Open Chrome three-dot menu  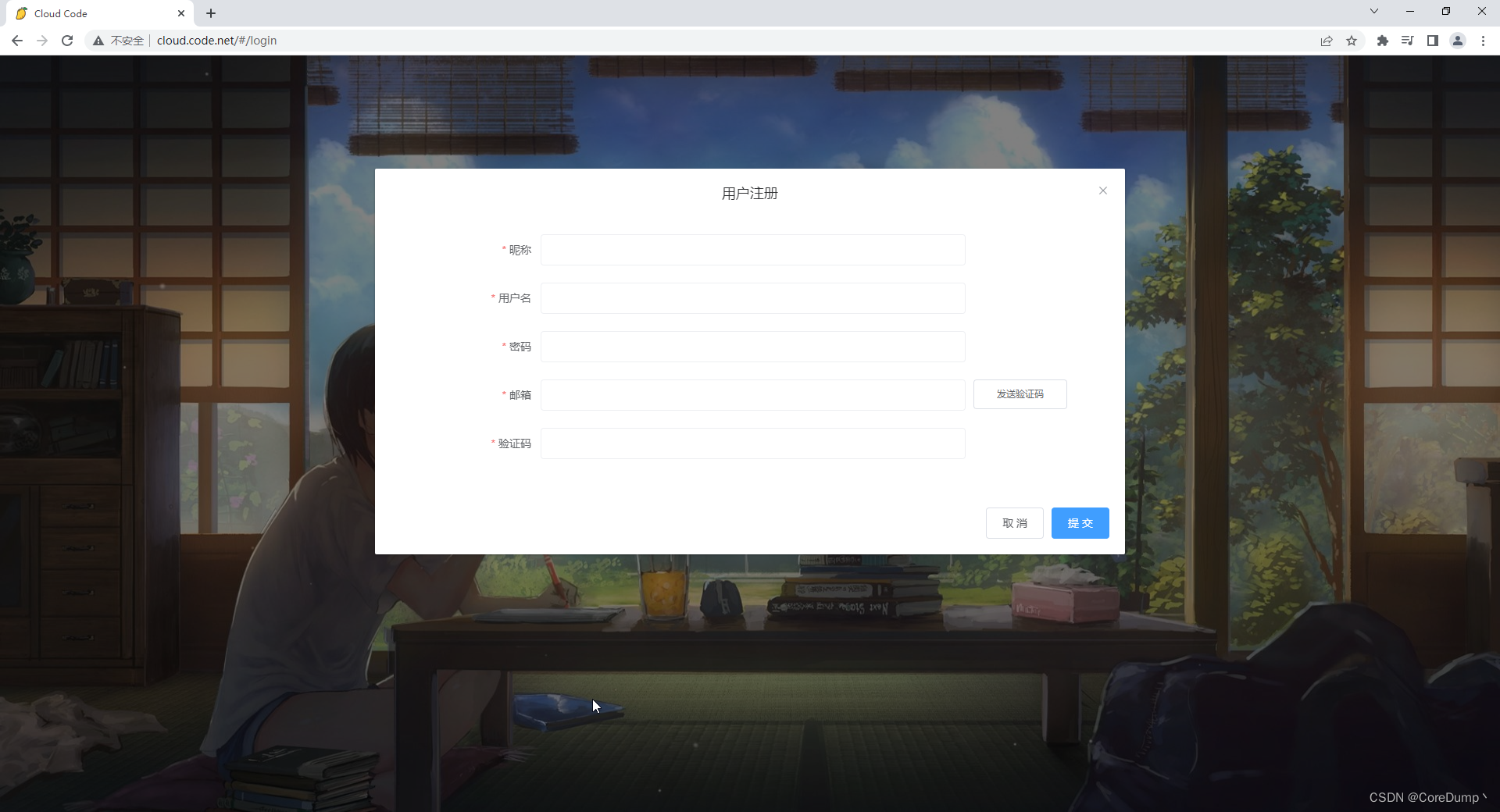pos(1483,41)
